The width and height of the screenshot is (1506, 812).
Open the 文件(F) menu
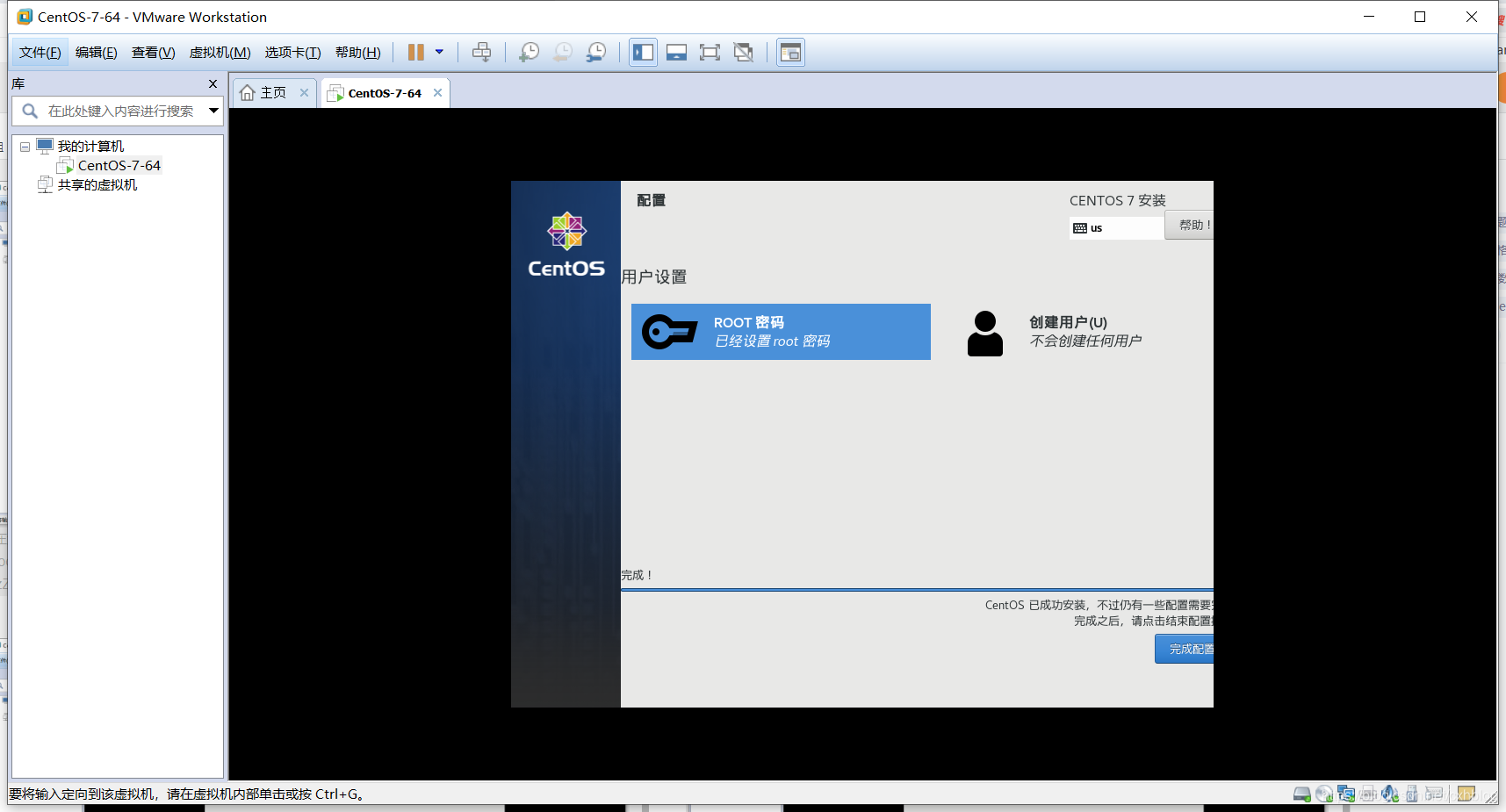coord(40,53)
